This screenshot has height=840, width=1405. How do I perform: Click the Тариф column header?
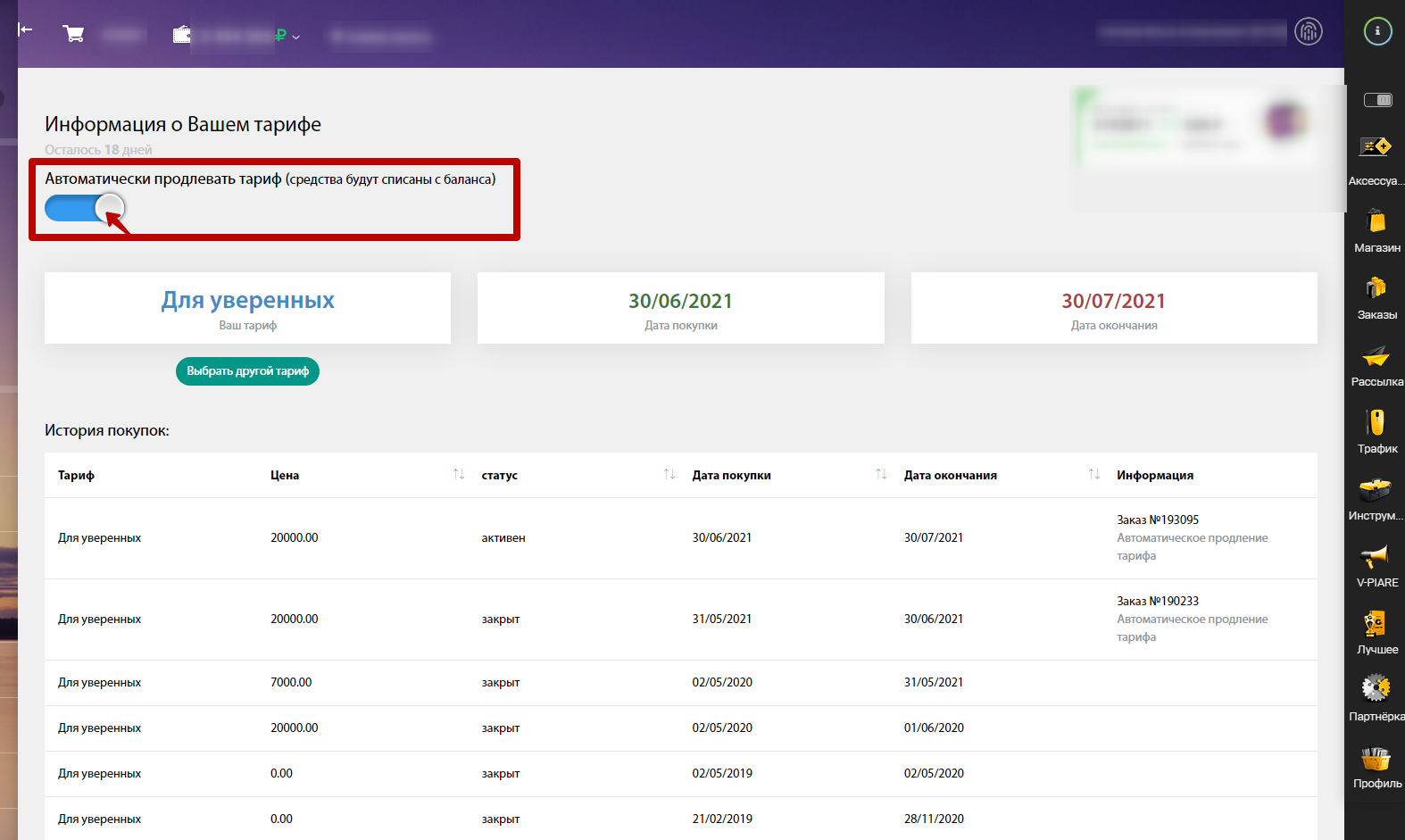coord(76,475)
